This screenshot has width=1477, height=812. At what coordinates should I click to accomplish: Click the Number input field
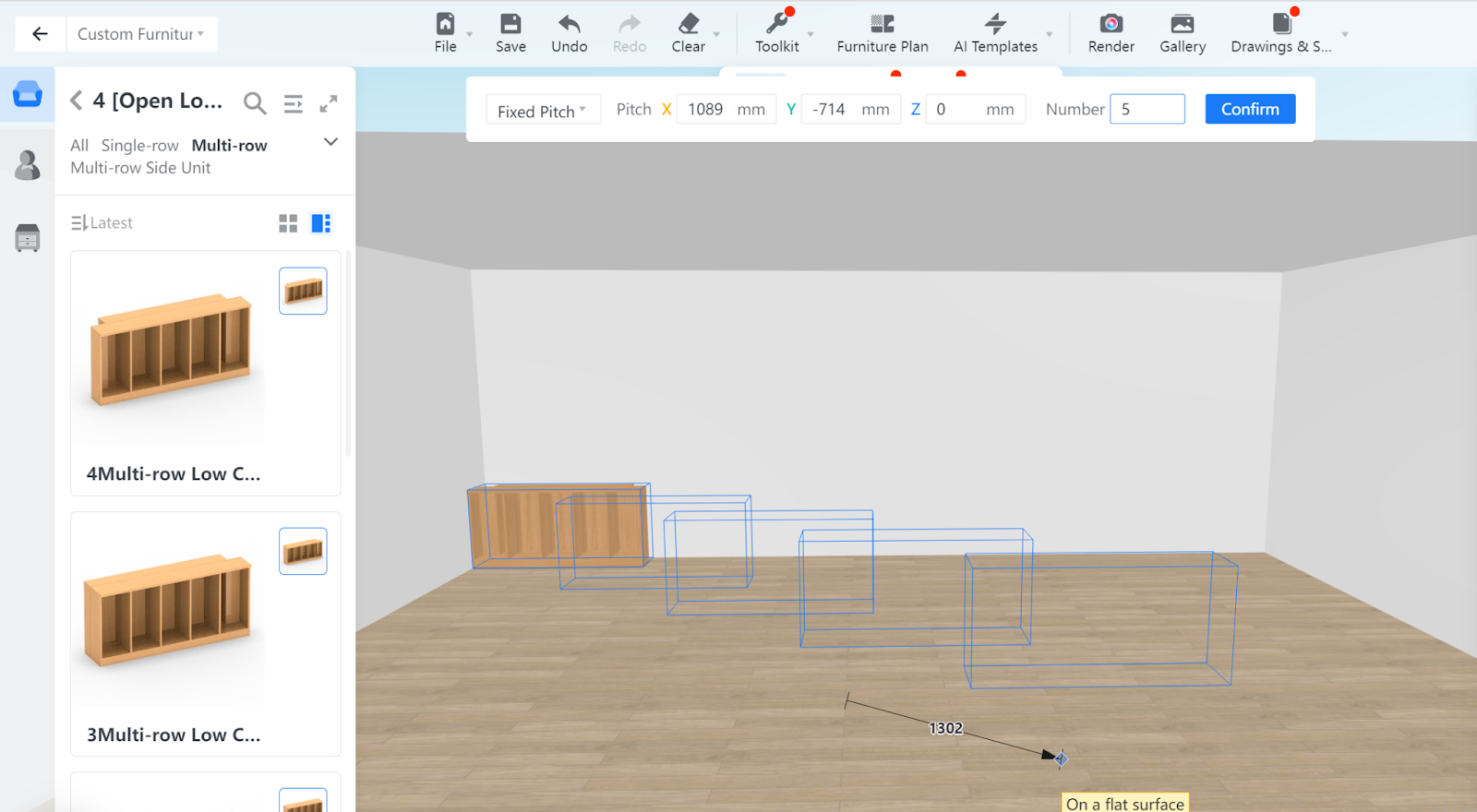pyautogui.click(x=1147, y=109)
